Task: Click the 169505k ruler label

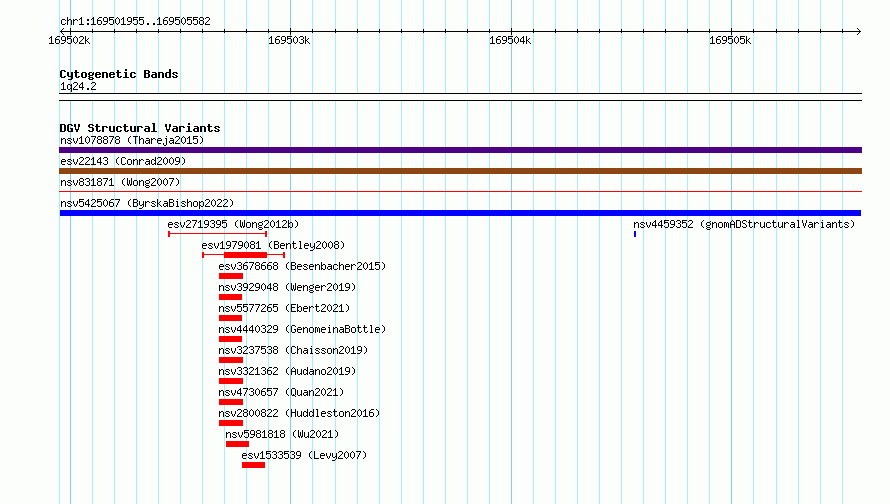Action: 730,40
